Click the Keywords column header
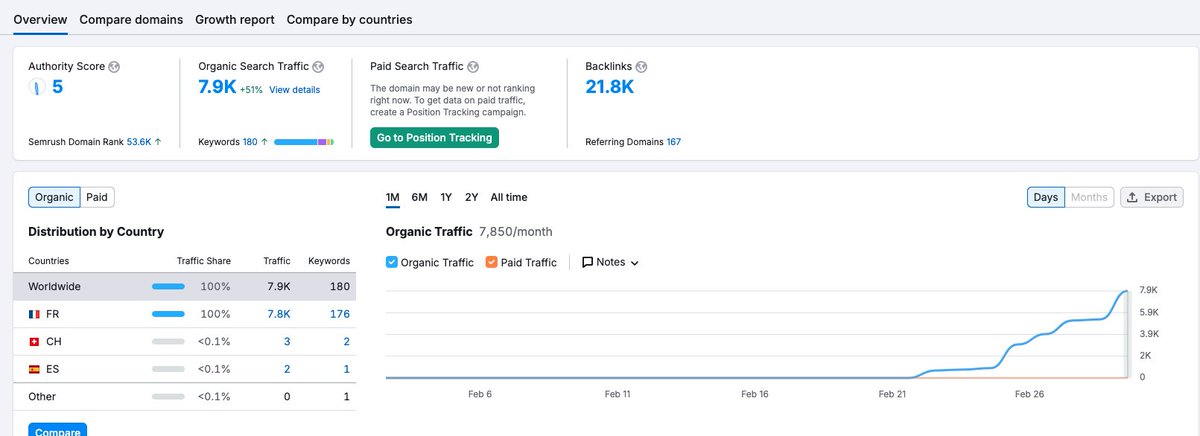1200x436 pixels. pyautogui.click(x=329, y=261)
